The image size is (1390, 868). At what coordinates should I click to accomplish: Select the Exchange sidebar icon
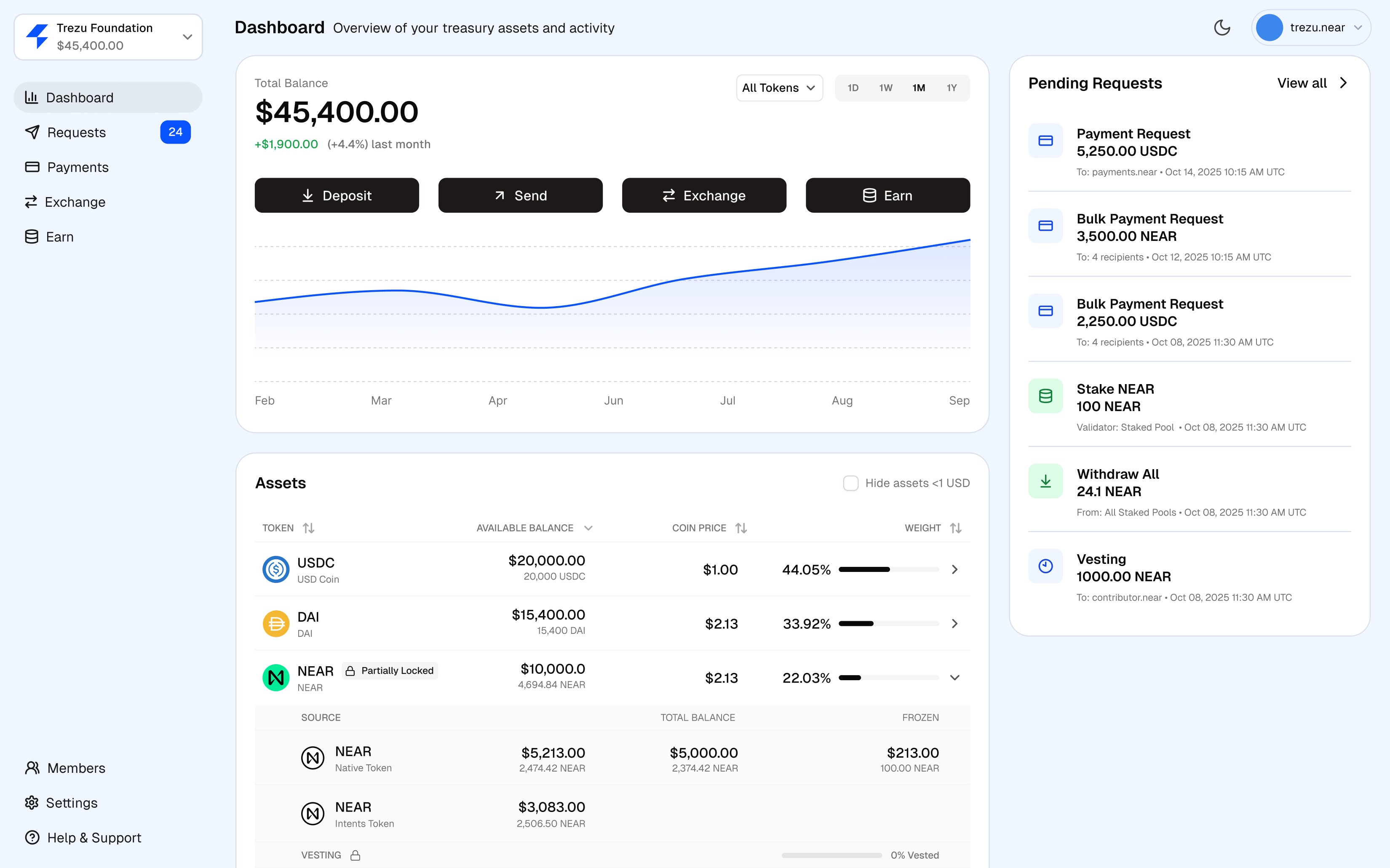coord(33,201)
